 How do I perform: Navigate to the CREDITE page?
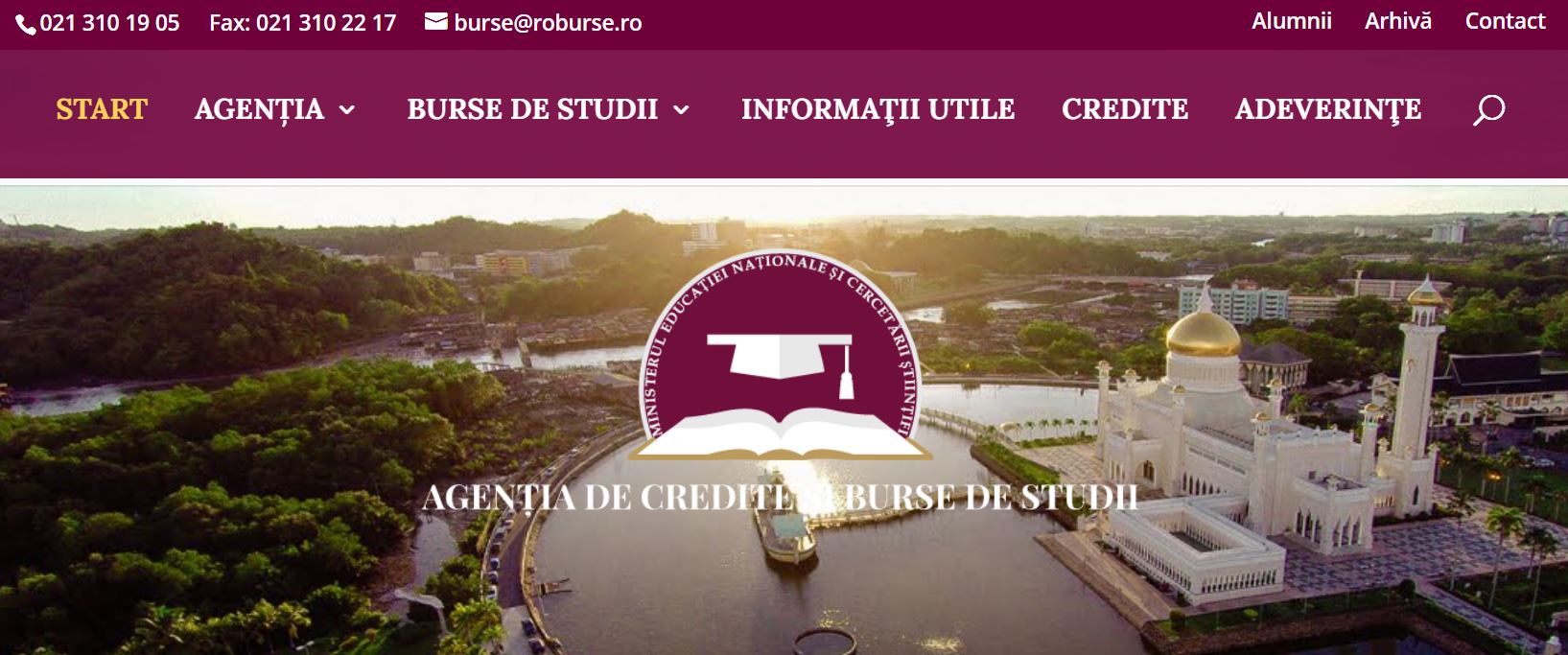tap(1125, 109)
